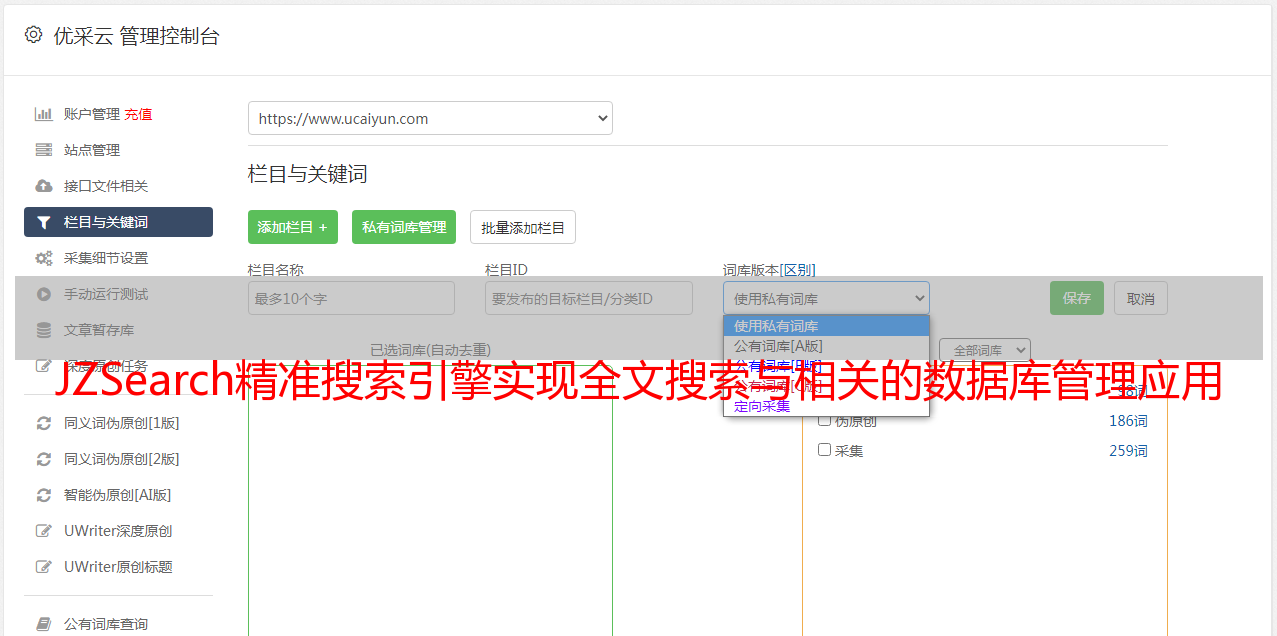Choose 公有词库[A版] from the dropdown list
This screenshot has height=636, width=1277.
click(826, 345)
